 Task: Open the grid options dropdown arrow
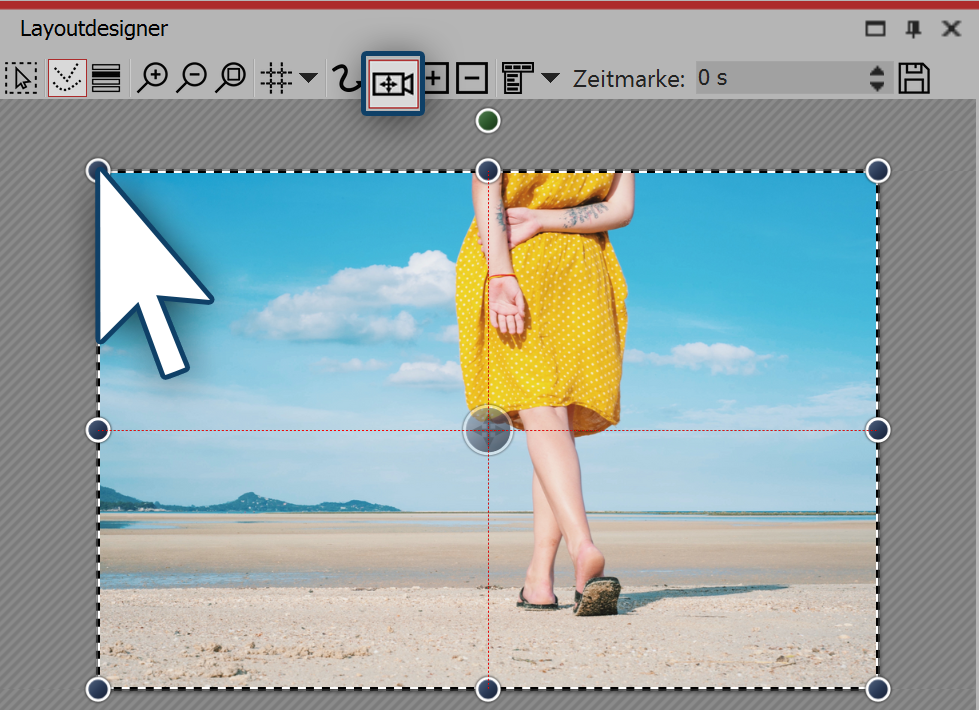(308, 78)
